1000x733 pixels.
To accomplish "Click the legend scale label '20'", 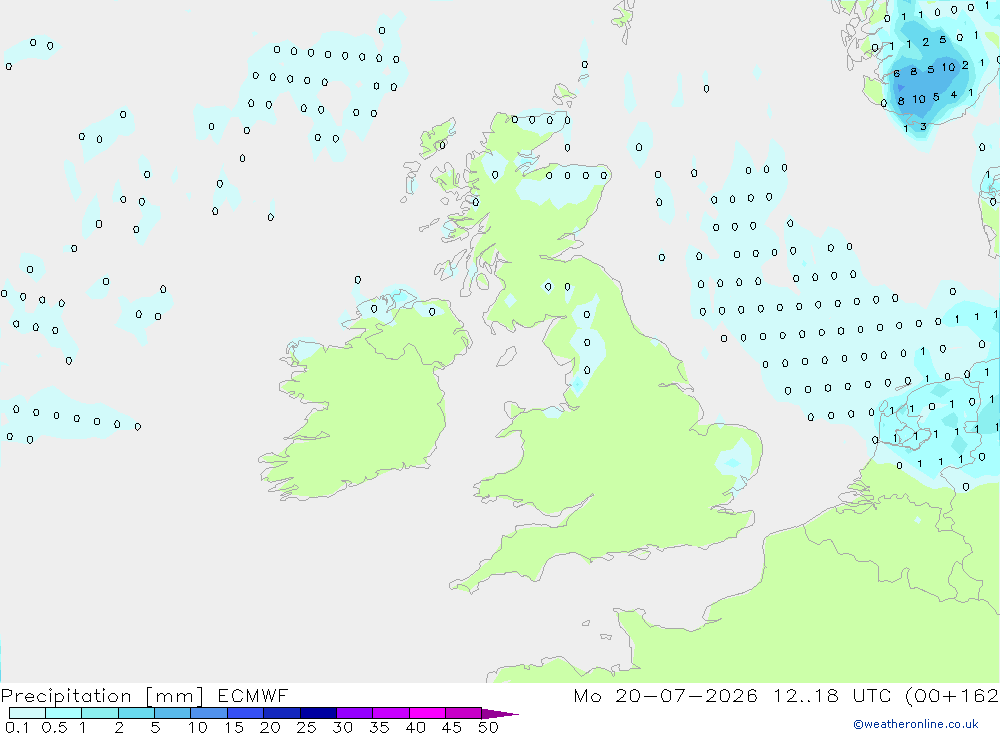I will coord(270,727).
